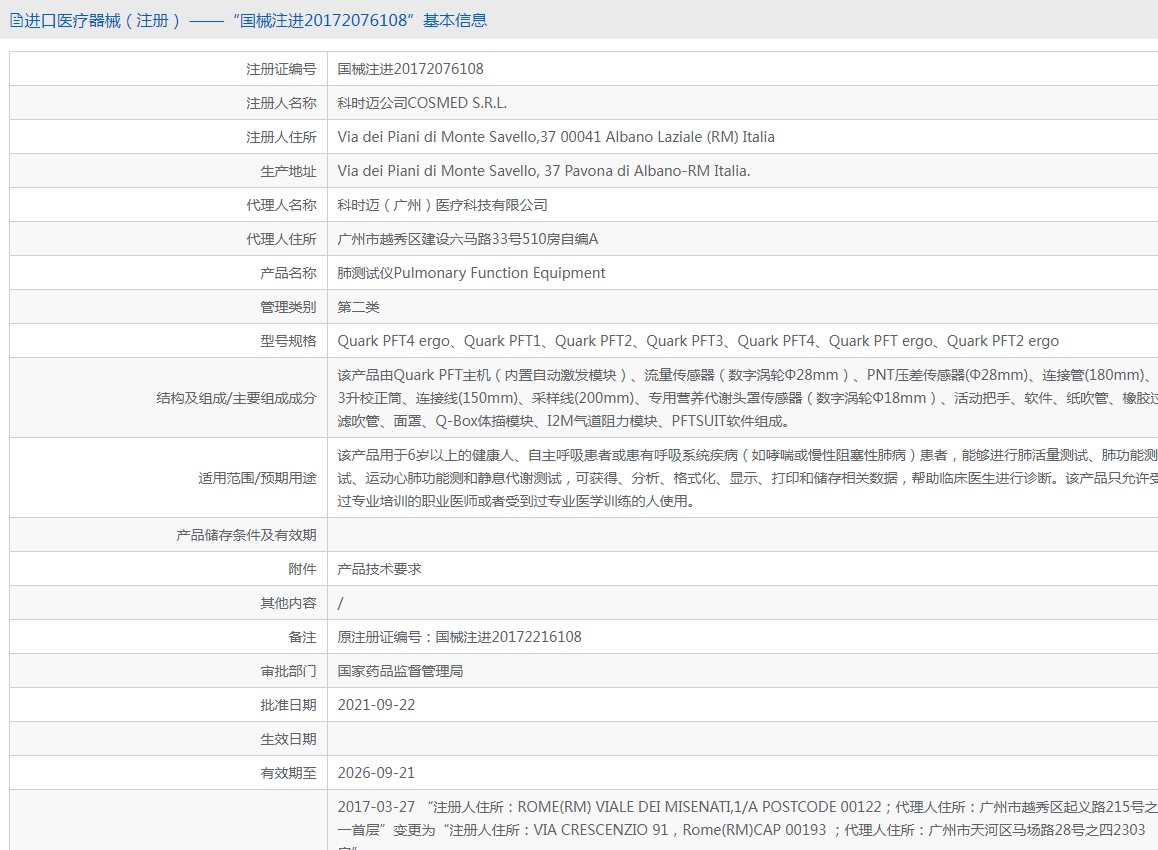The image size is (1158, 850).
Task: Click the 注册人名称 label
Action: pyautogui.click(x=281, y=103)
